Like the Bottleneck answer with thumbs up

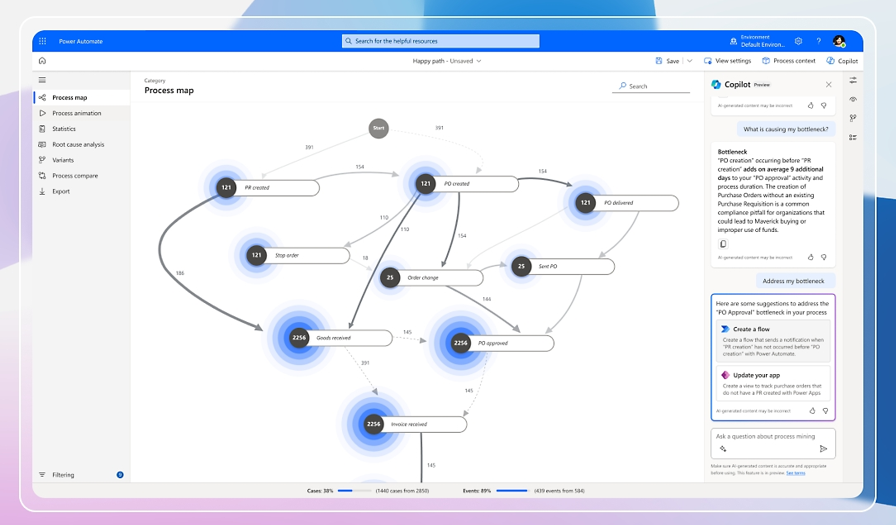pyautogui.click(x=810, y=257)
